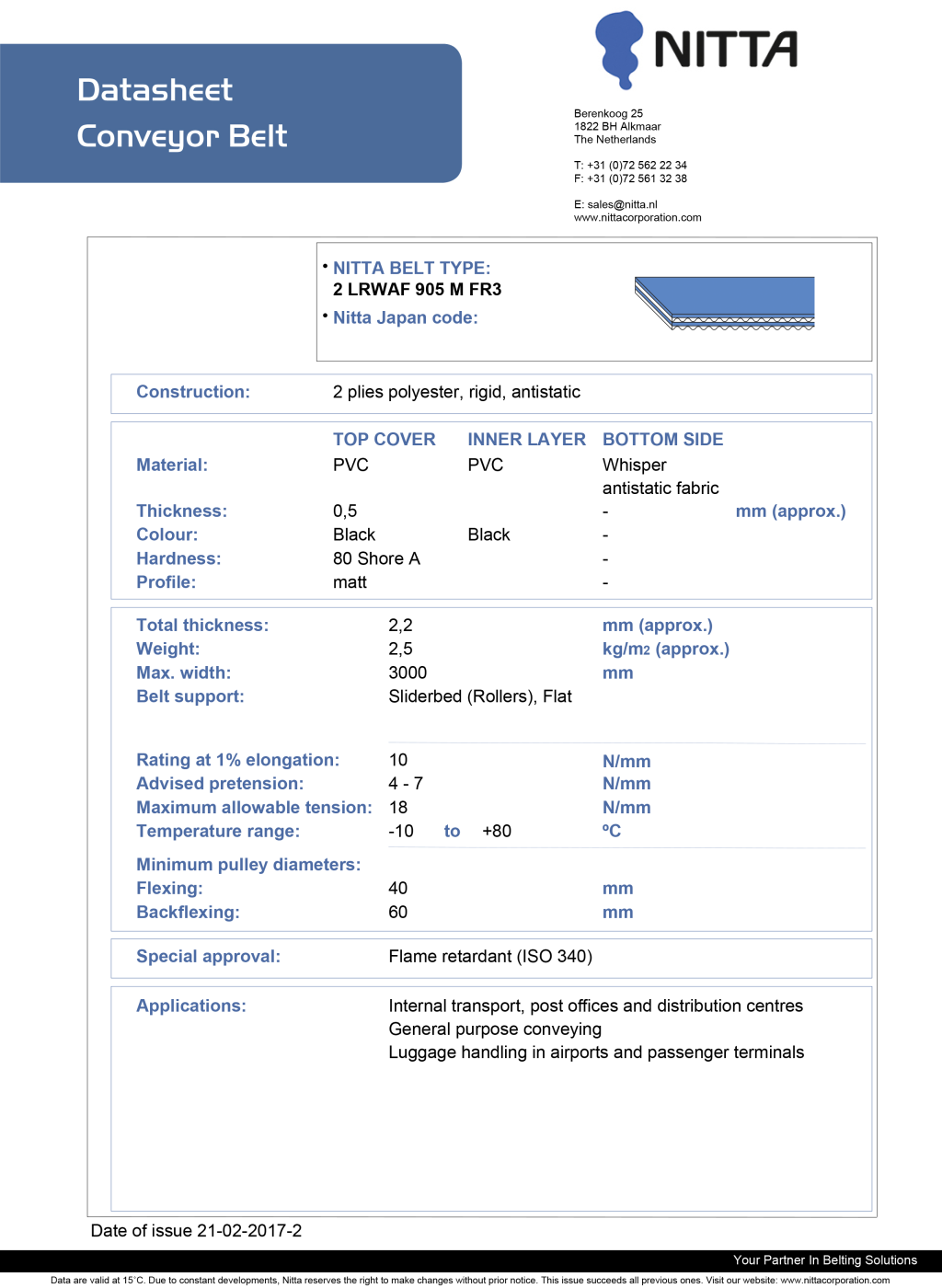Viewport: 942px width, 1288px height.
Task: Select the total thickness value '2,2'
Action: coord(400,626)
